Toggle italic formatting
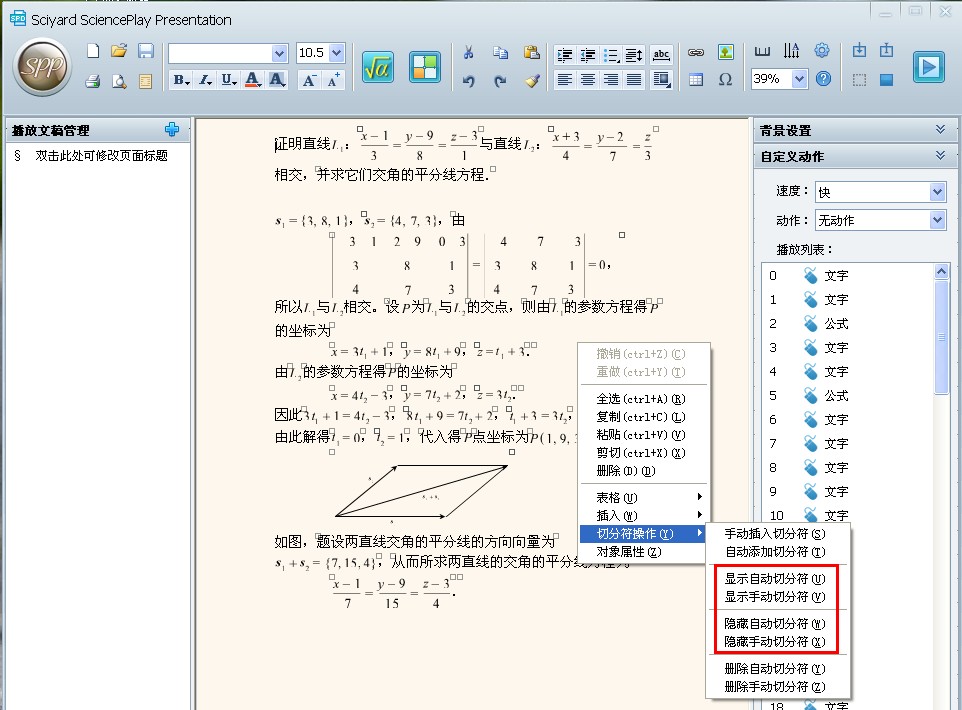 click(206, 80)
